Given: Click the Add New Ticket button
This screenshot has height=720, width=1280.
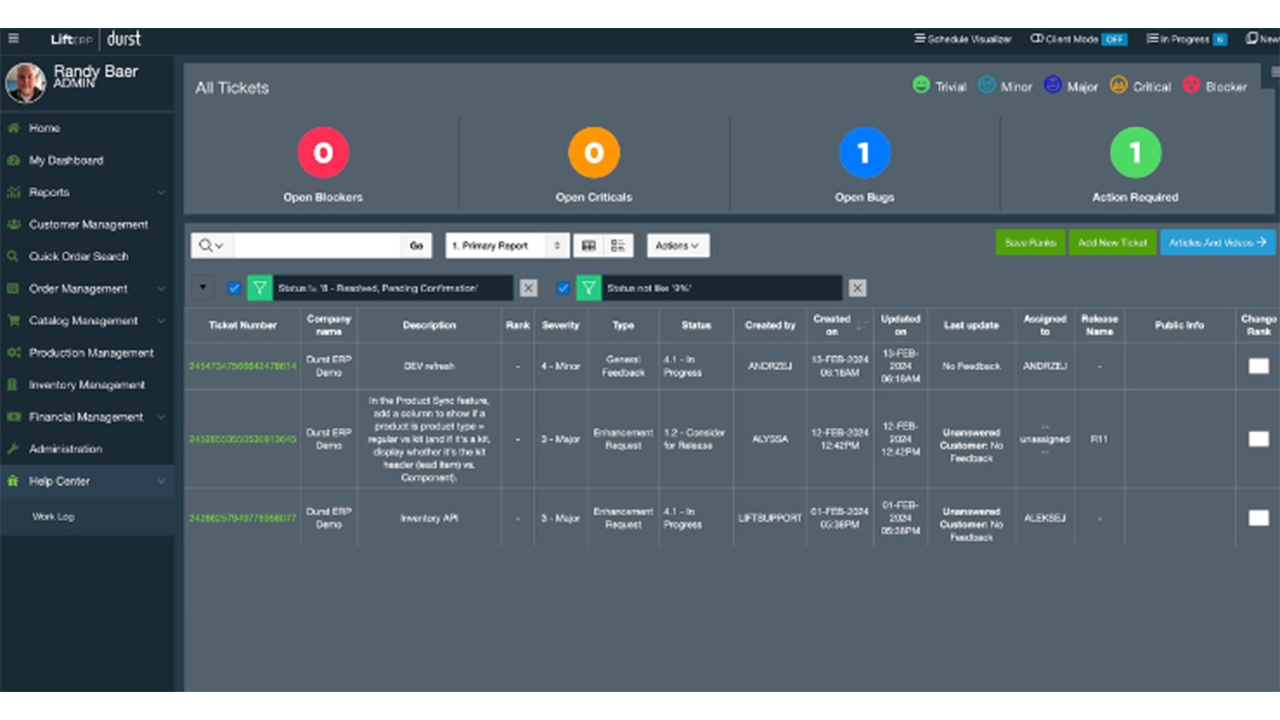Looking at the screenshot, I should tap(1112, 243).
